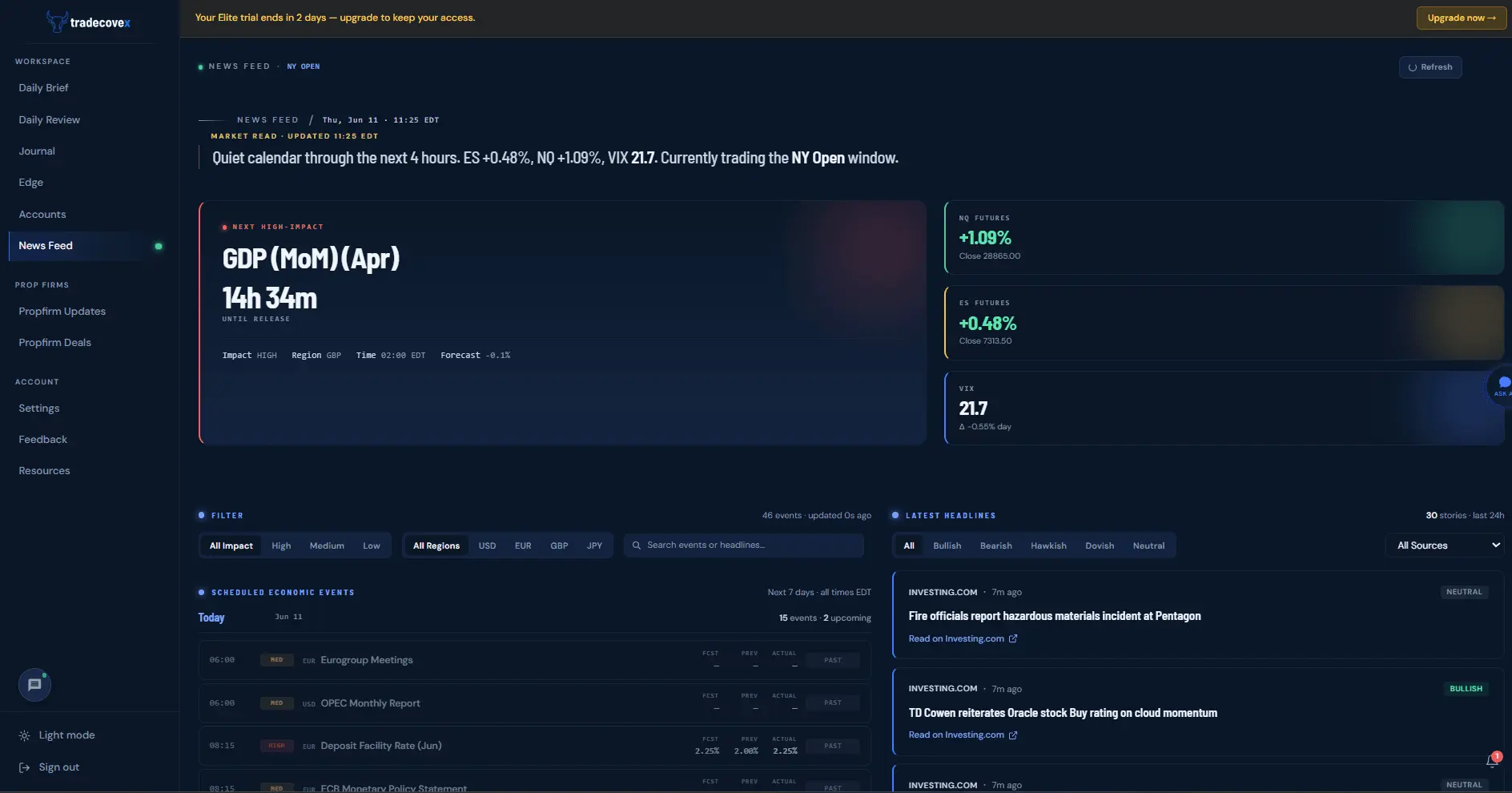Show All headlines tab
The width and height of the screenshot is (1512, 793).
coord(909,545)
